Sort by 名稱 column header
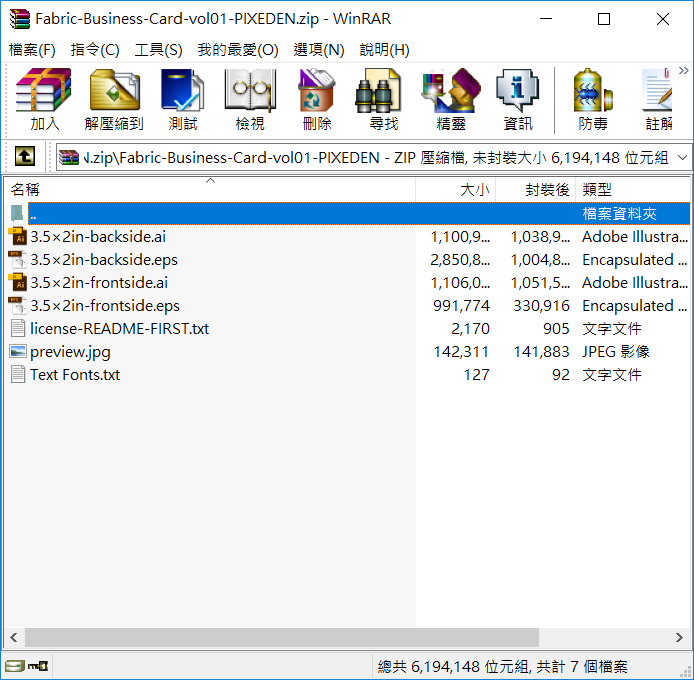The image size is (694, 680). tap(210, 190)
